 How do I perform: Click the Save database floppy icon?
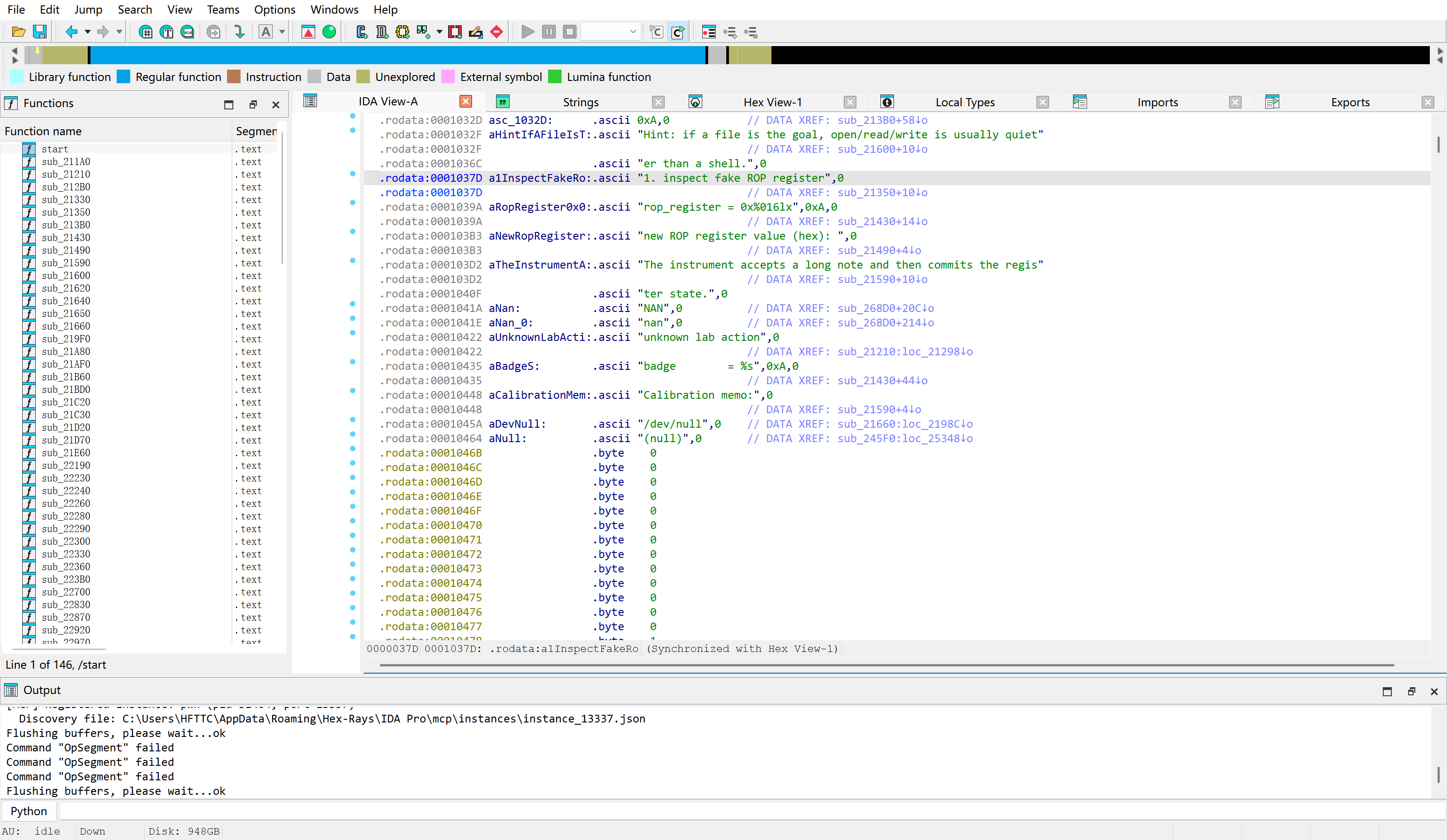tap(40, 32)
